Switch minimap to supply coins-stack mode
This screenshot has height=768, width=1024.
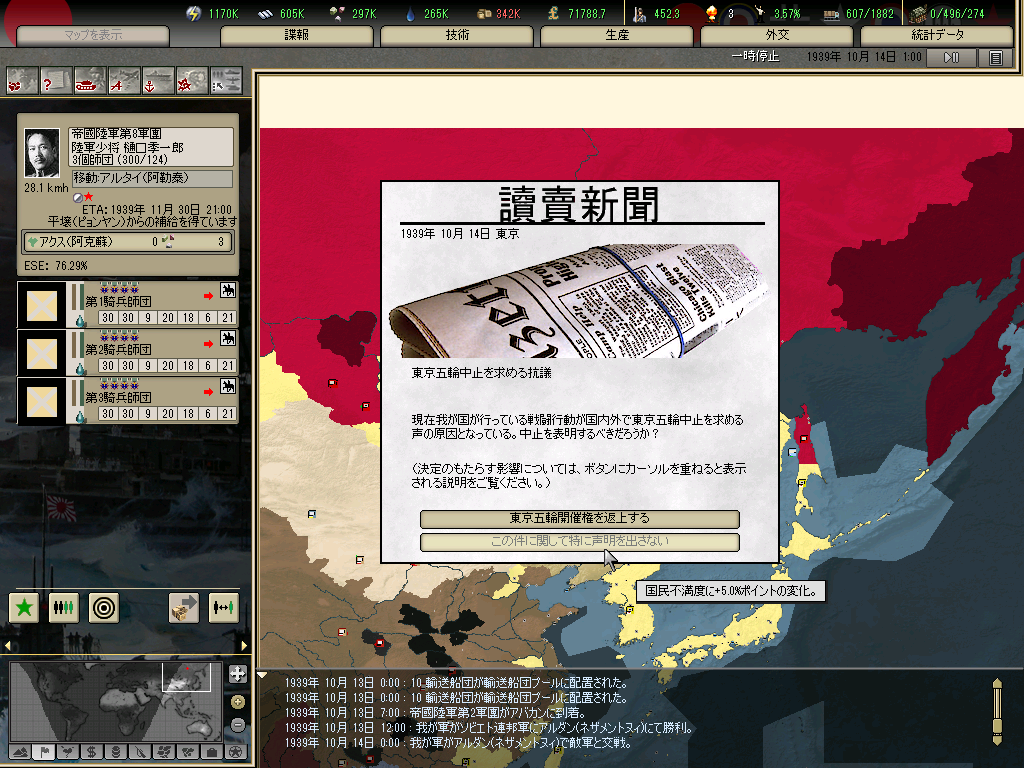[x=116, y=752]
